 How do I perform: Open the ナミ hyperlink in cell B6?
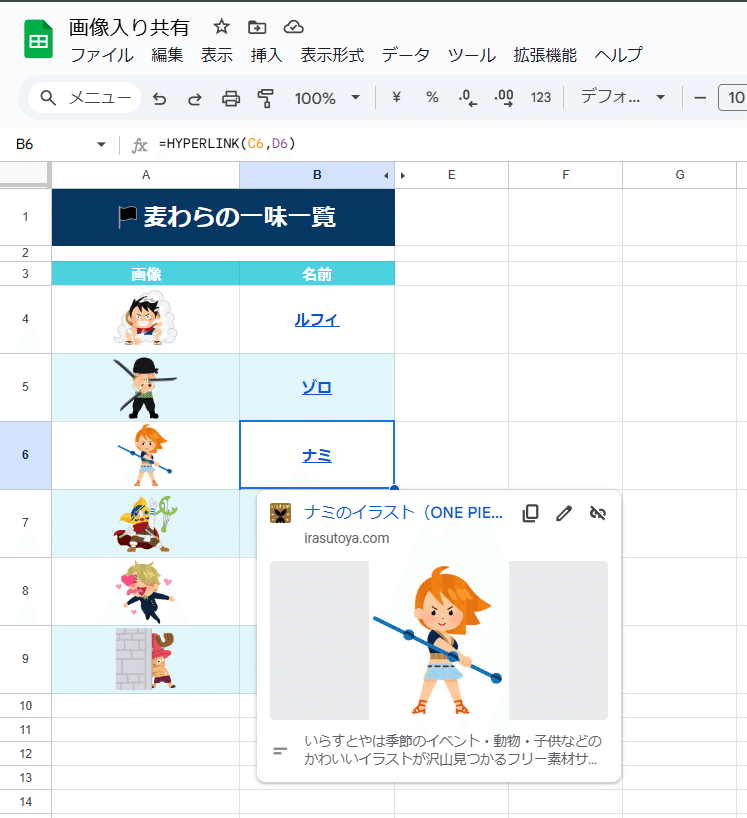pos(317,455)
